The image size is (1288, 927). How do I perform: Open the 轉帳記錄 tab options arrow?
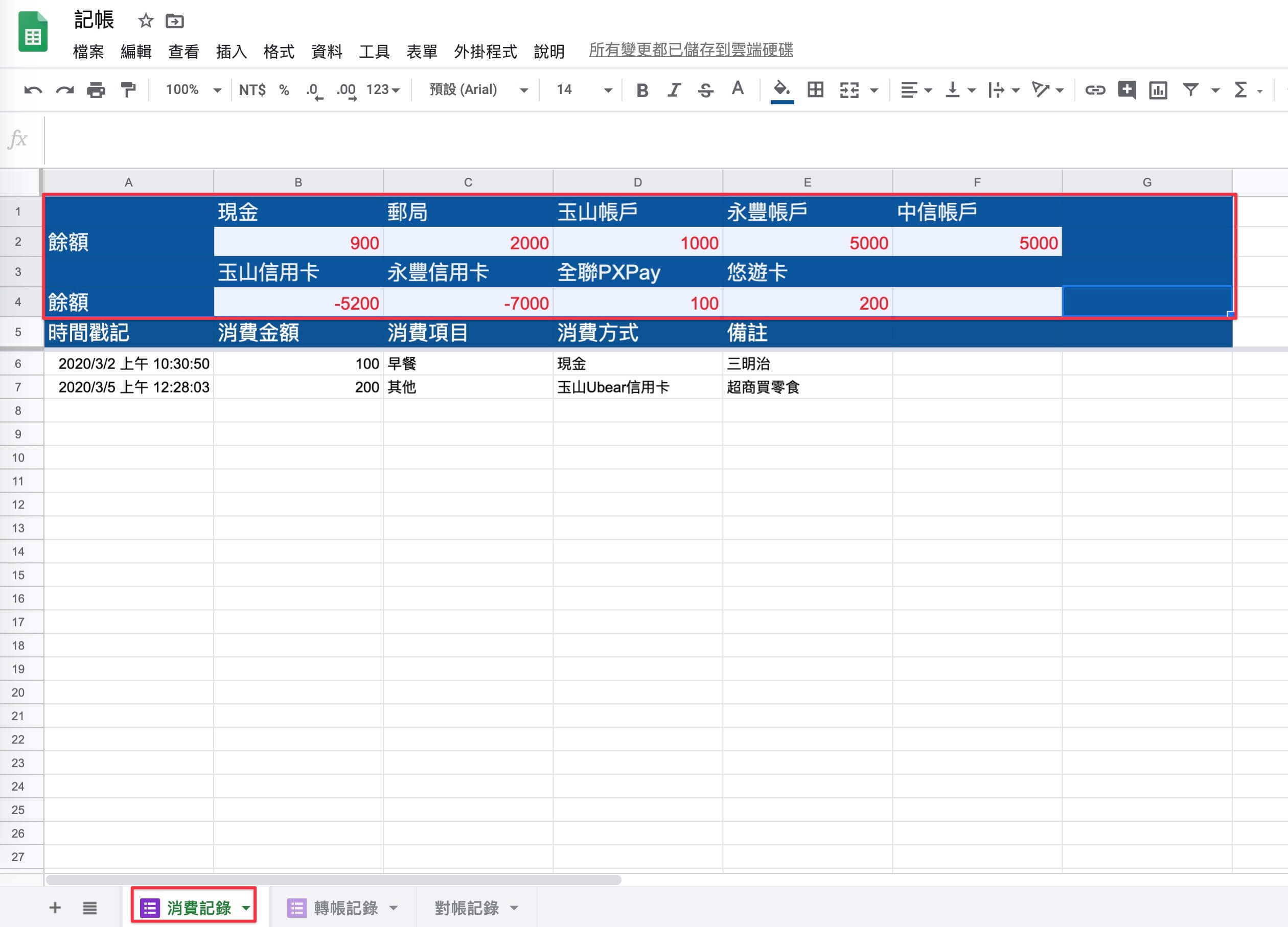click(x=394, y=908)
